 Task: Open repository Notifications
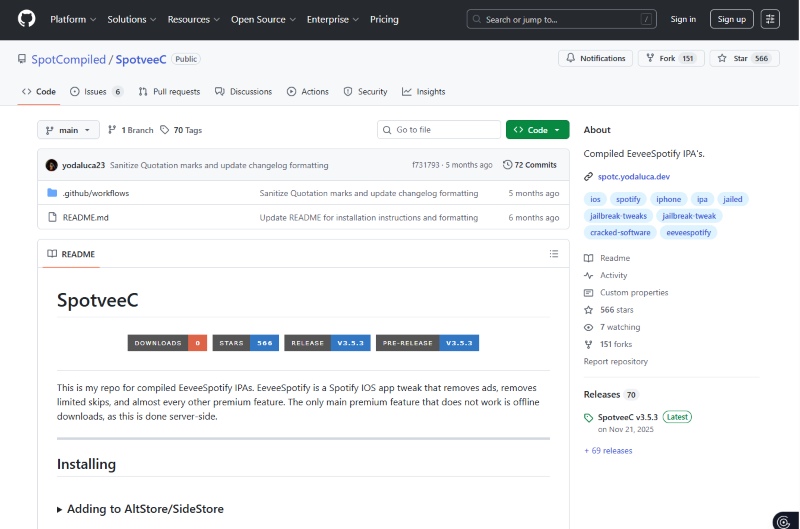pyautogui.click(x=595, y=59)
